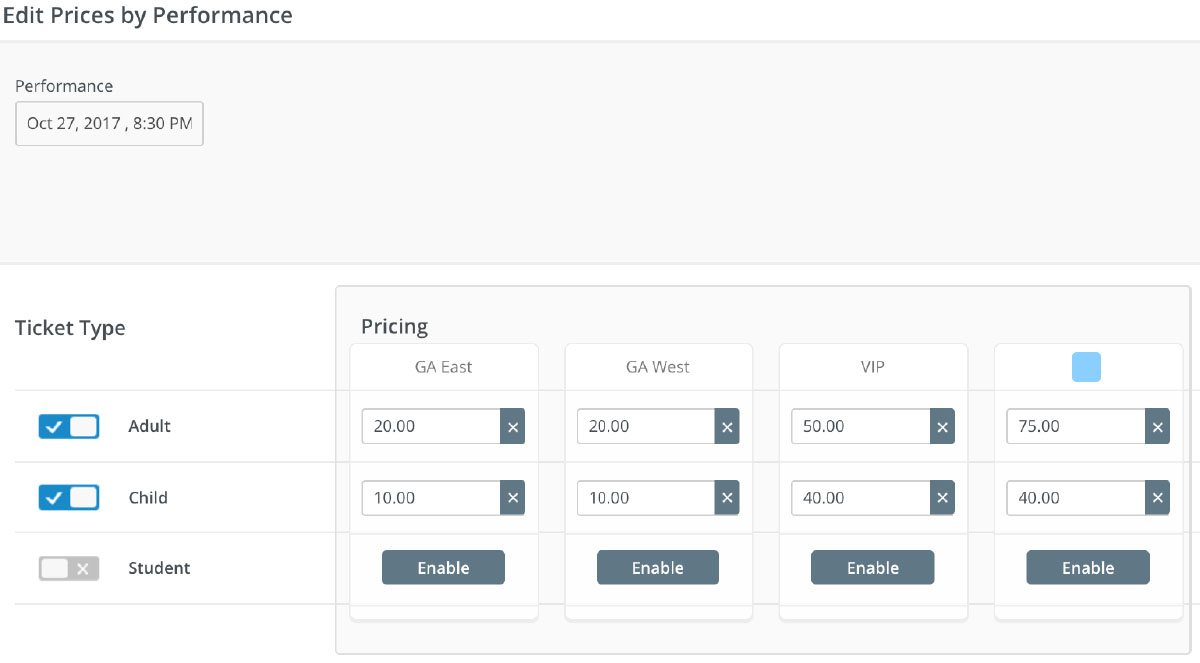
Task: Enable Student pricing for GA West
Action: point(657,568)
